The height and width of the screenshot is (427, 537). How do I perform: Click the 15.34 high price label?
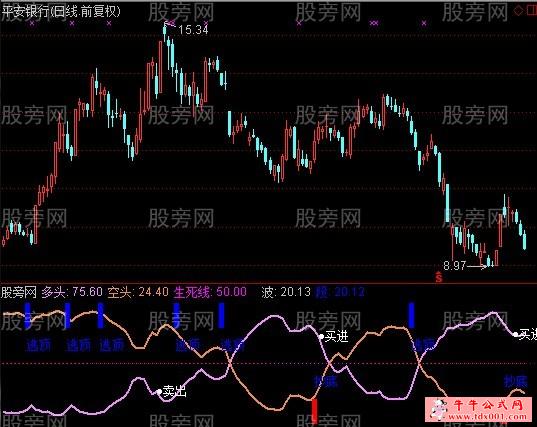(193, 30)
